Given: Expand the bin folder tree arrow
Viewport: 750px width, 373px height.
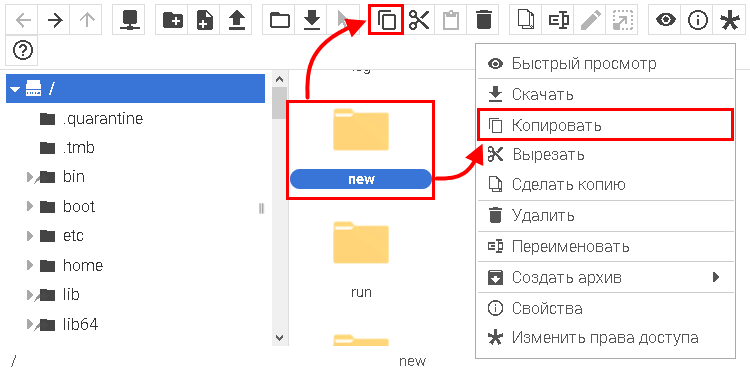Looking at the screenshot, I should [31, 177].
